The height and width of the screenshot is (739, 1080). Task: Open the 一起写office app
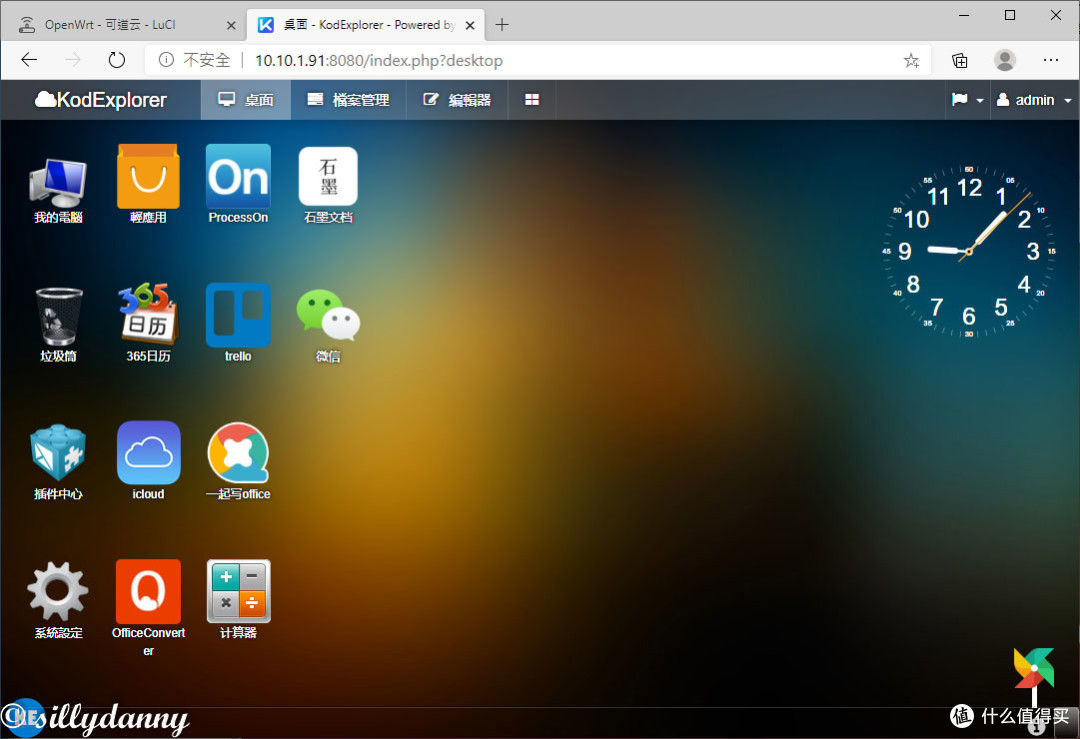238,454
